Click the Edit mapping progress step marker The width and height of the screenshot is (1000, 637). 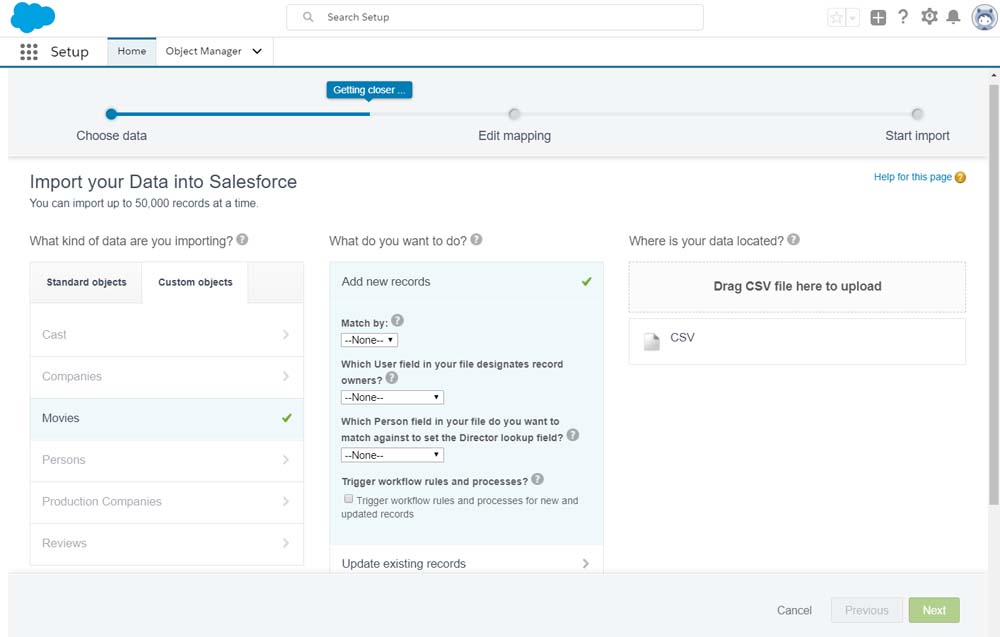click(x=514, y=114)
